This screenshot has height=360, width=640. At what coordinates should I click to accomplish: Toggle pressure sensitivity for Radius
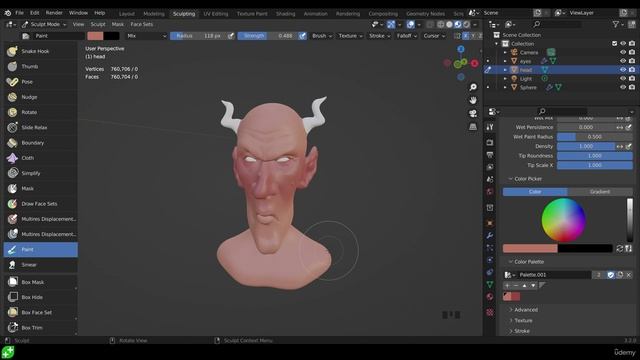point(231,36)
